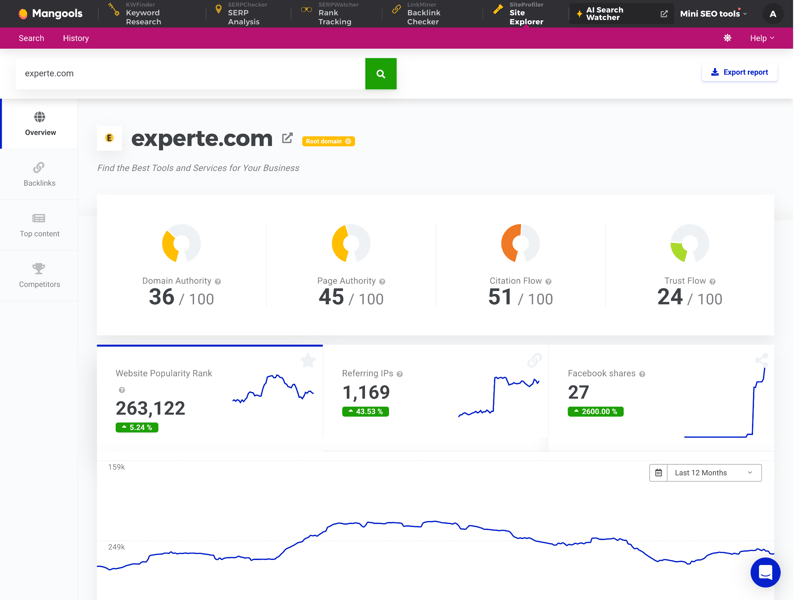Open the History menu item
The height and width of the screenshot is (600, 800).
[x=76, y=38]
